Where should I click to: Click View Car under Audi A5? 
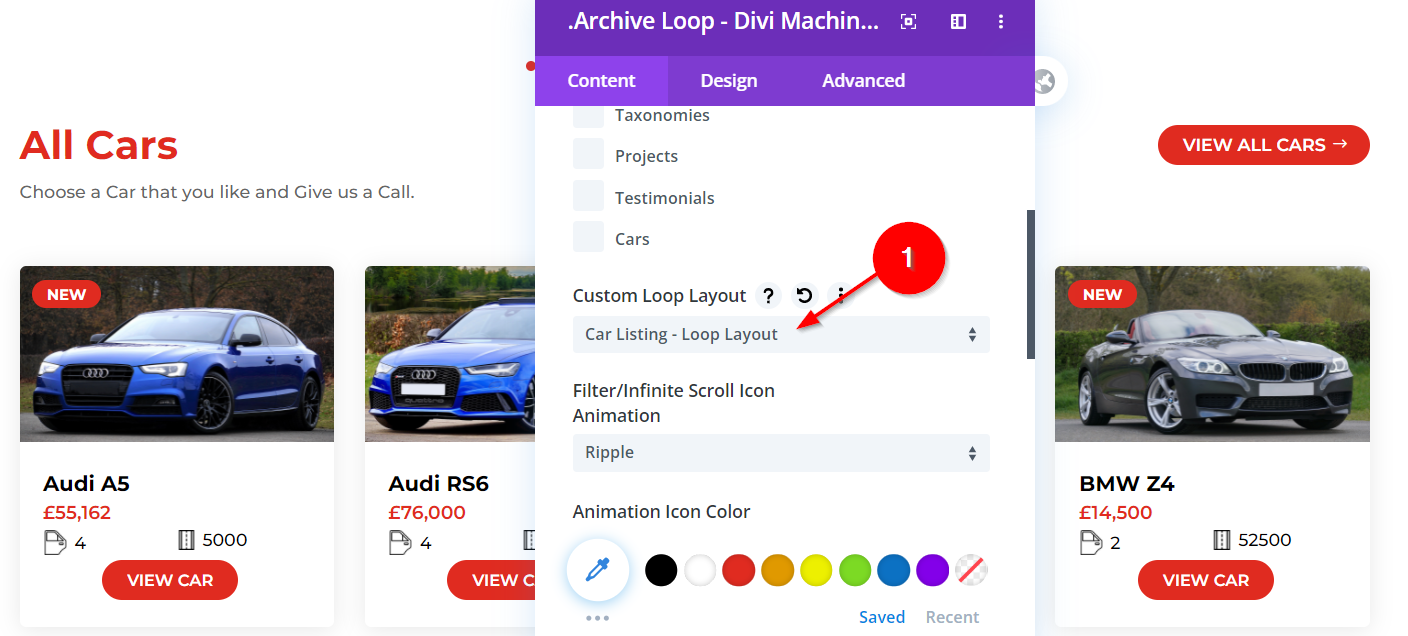click(x=170, y=580)
